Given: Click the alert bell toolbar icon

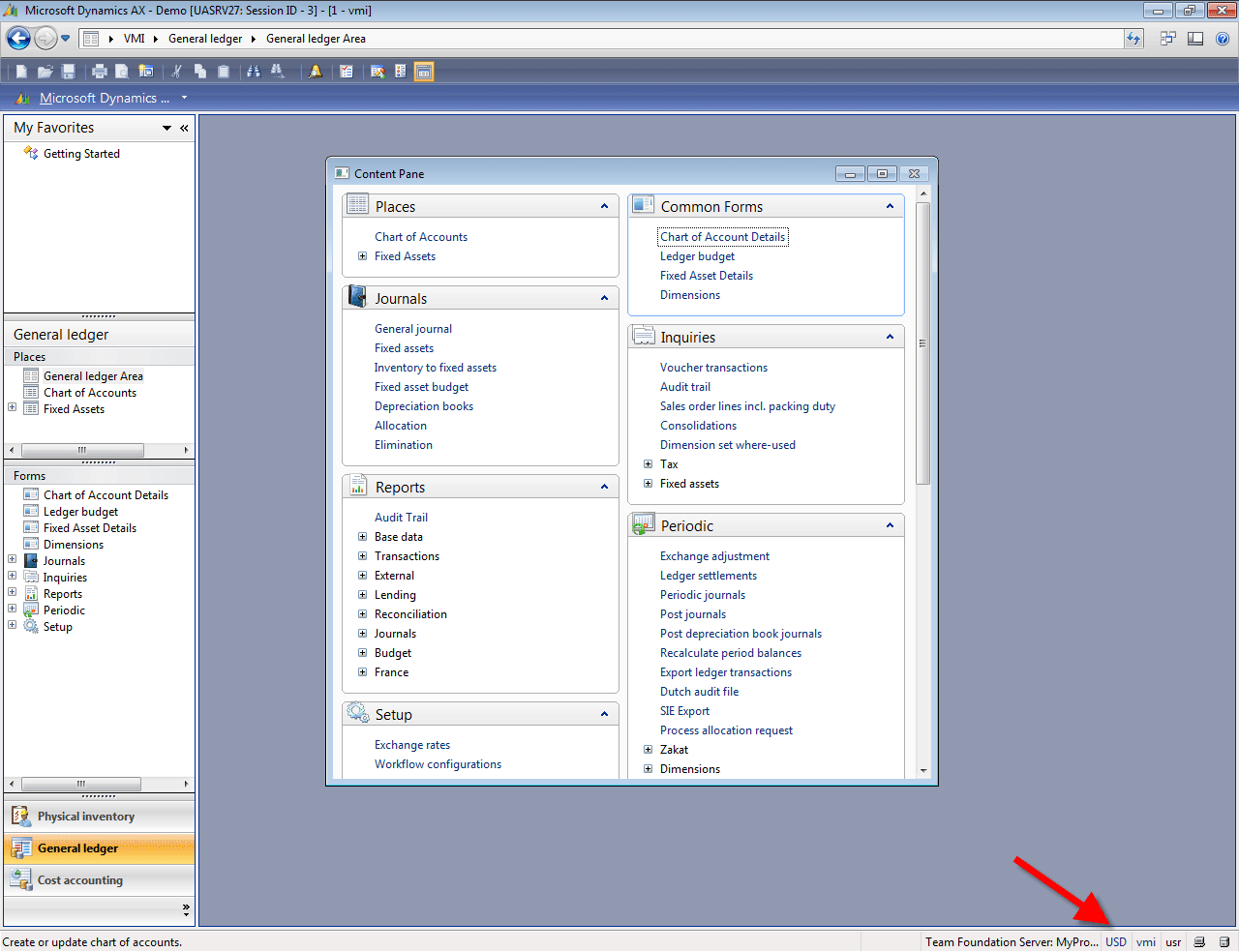Looking at the screenshot, I should 316,72.
